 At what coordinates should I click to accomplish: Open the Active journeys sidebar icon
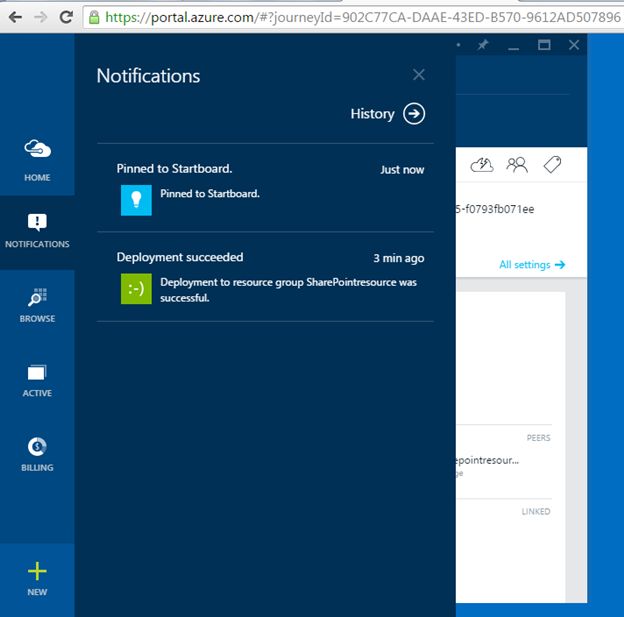click(x=37, y=373)
